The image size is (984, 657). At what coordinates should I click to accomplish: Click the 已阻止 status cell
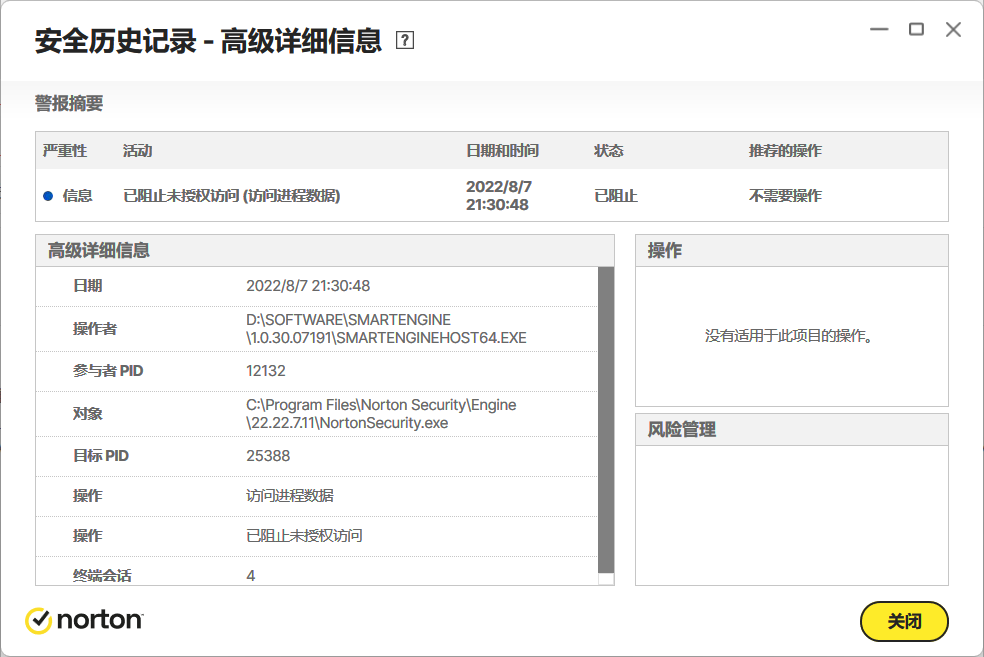[616, 196]
